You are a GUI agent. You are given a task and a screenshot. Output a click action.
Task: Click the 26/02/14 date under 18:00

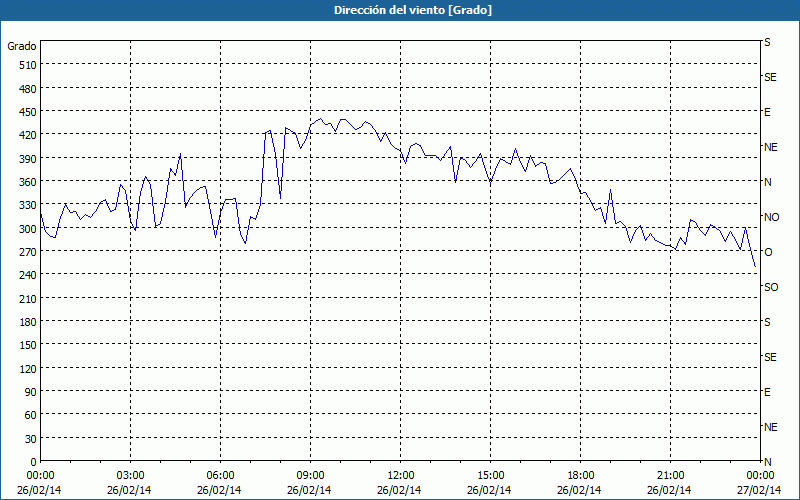pos(579,490)
